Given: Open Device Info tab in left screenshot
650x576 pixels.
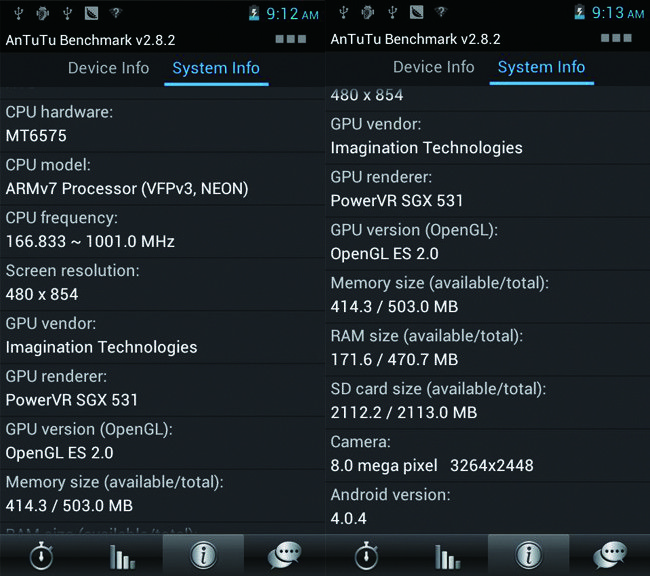Looking at the screenshot, I should 108,68.
